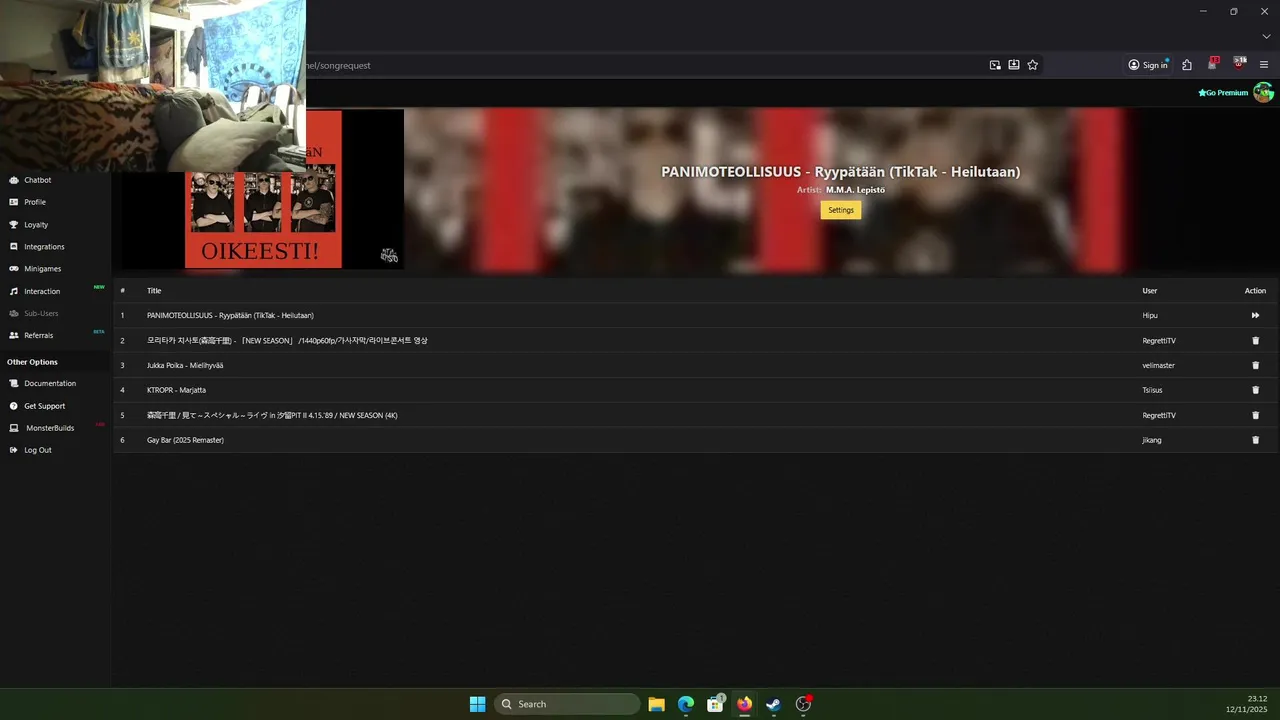Viewport: 1280px width, 720px height.
Task: Select the PANIMOTEOLLISUUS row title in queue
Action: coord(230,315)
